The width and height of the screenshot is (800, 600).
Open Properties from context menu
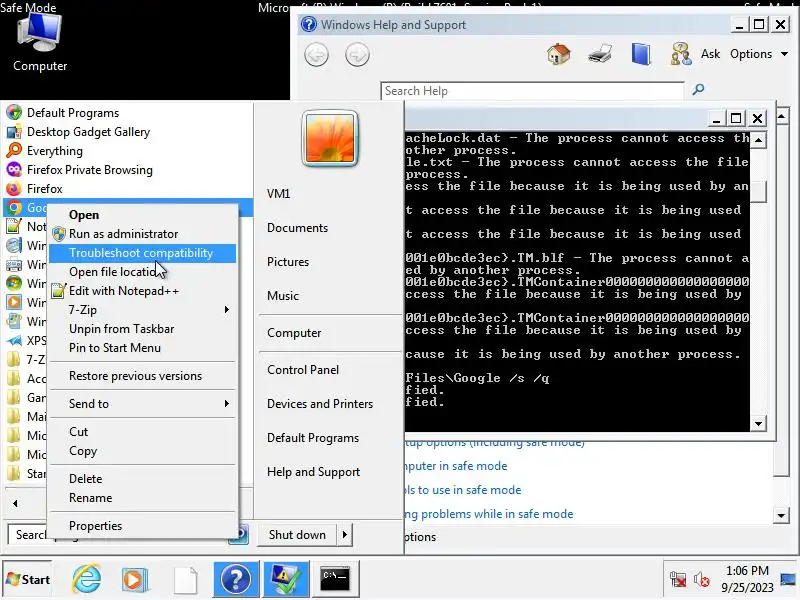pyautogui.click(x=143, y=526)
